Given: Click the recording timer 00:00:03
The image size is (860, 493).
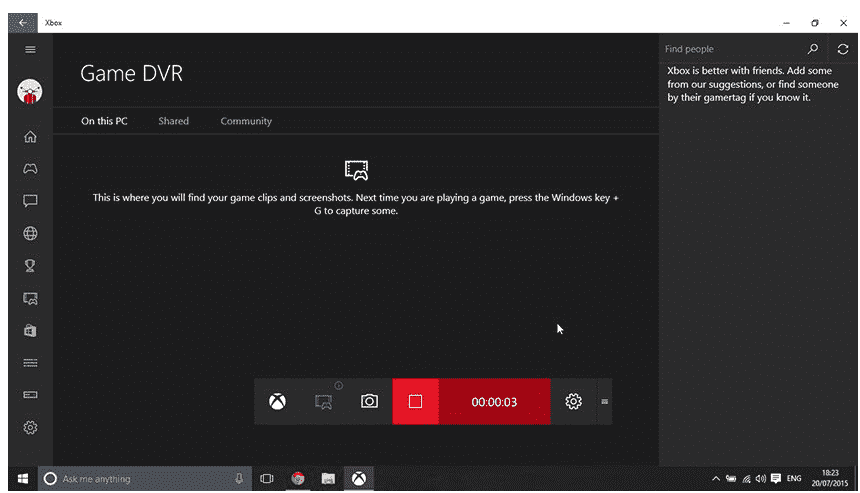Looking at the screenshot, I should click(494, 402).
